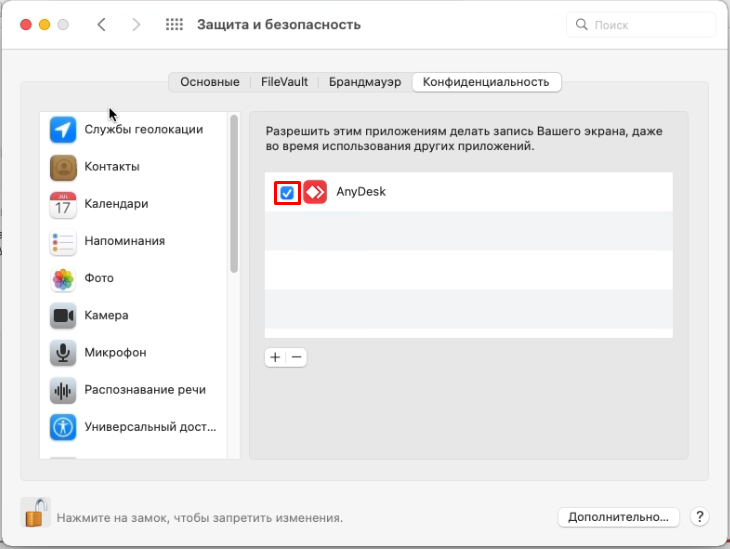Click the sidebar list scrollbar

click(234, 195)
